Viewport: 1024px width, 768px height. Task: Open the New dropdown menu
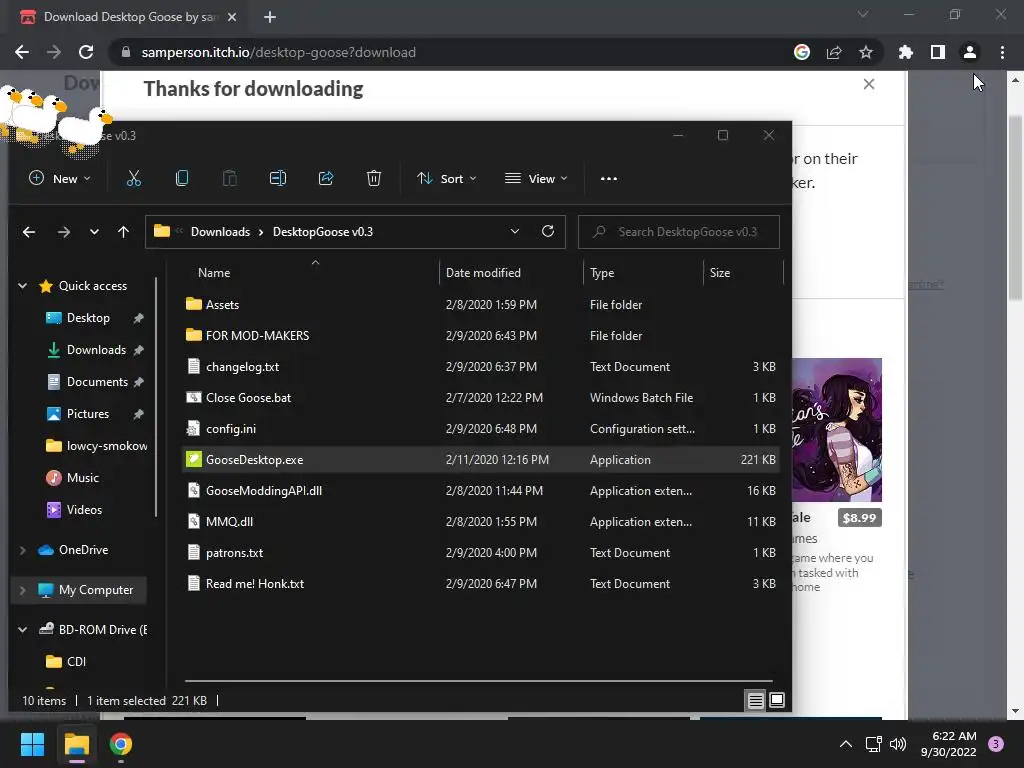[x=59, y=178]
